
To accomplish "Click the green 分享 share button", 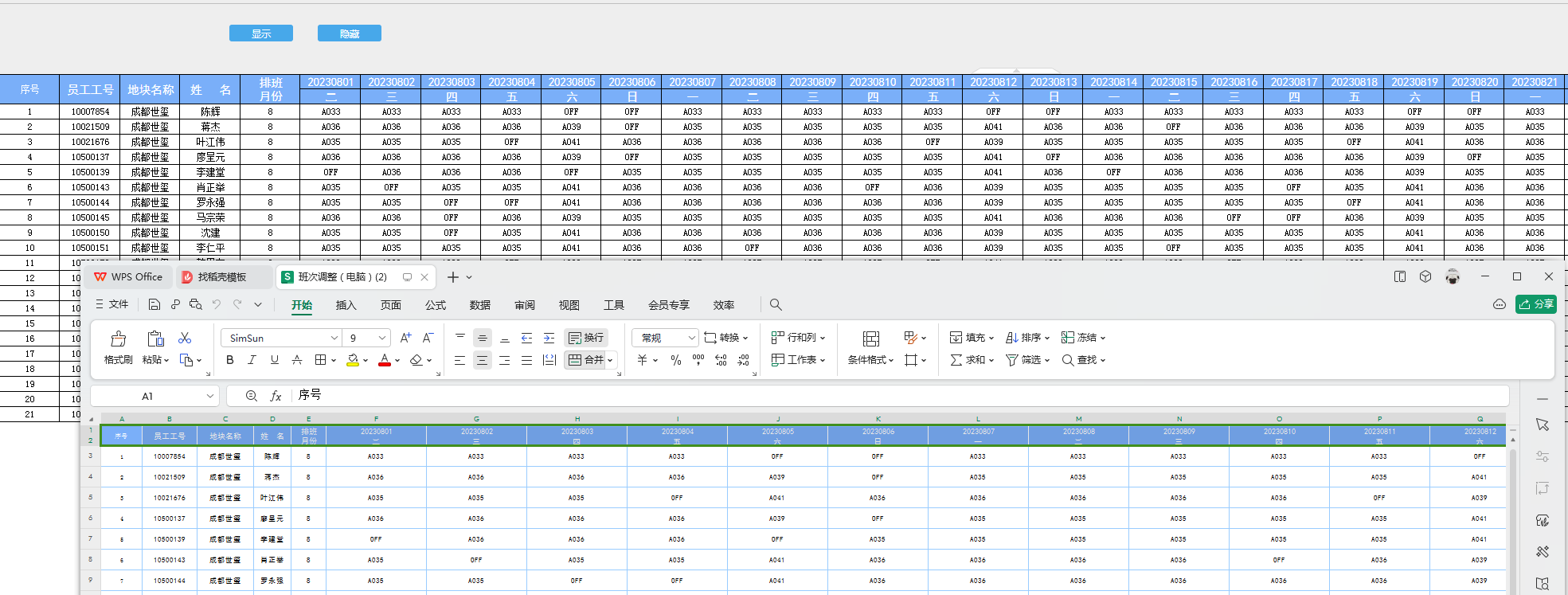I will pos(1536,304).
